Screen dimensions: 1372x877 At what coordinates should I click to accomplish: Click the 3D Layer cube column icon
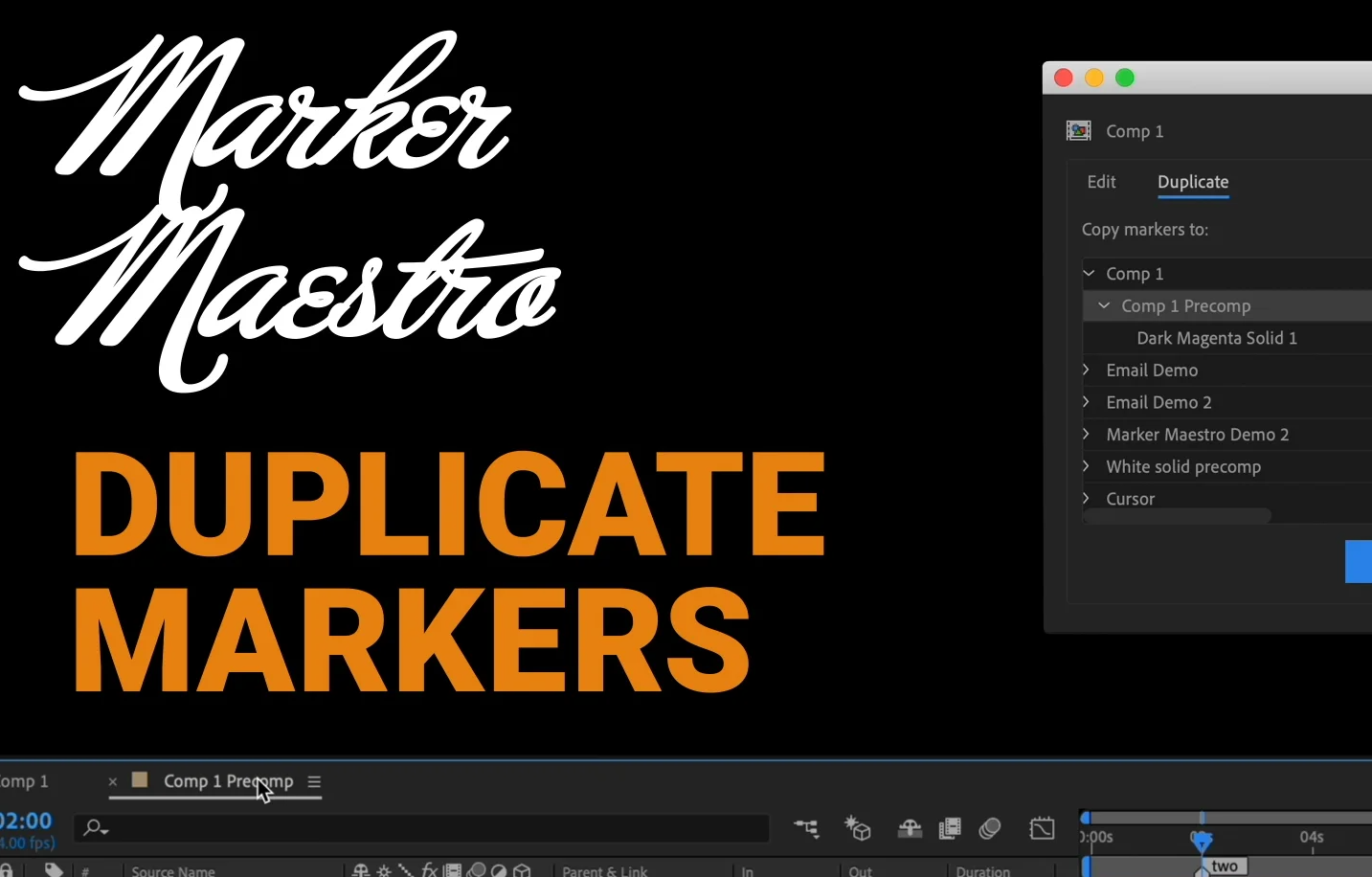coord(522,870)
